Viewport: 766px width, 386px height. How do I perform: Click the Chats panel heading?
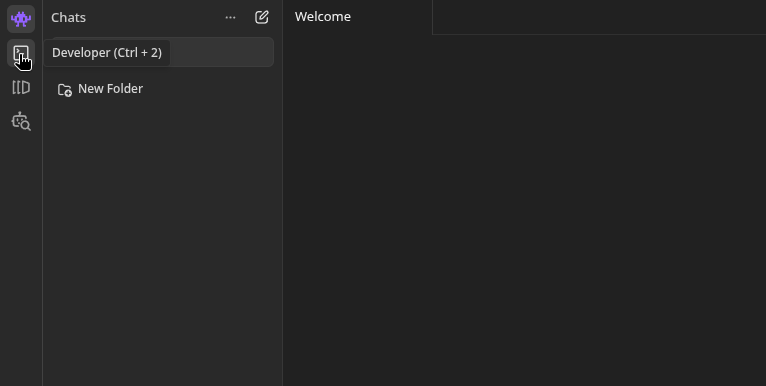(68, 18)
